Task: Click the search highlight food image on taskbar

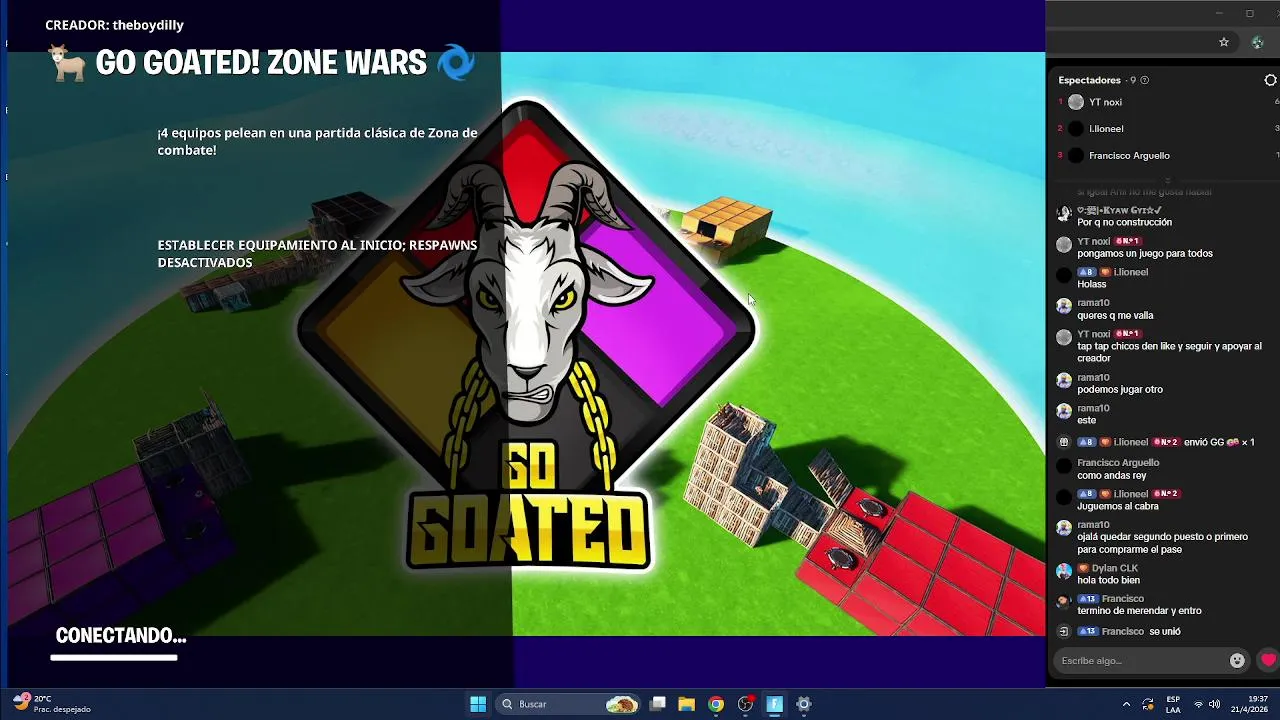Action: [622, 704]
